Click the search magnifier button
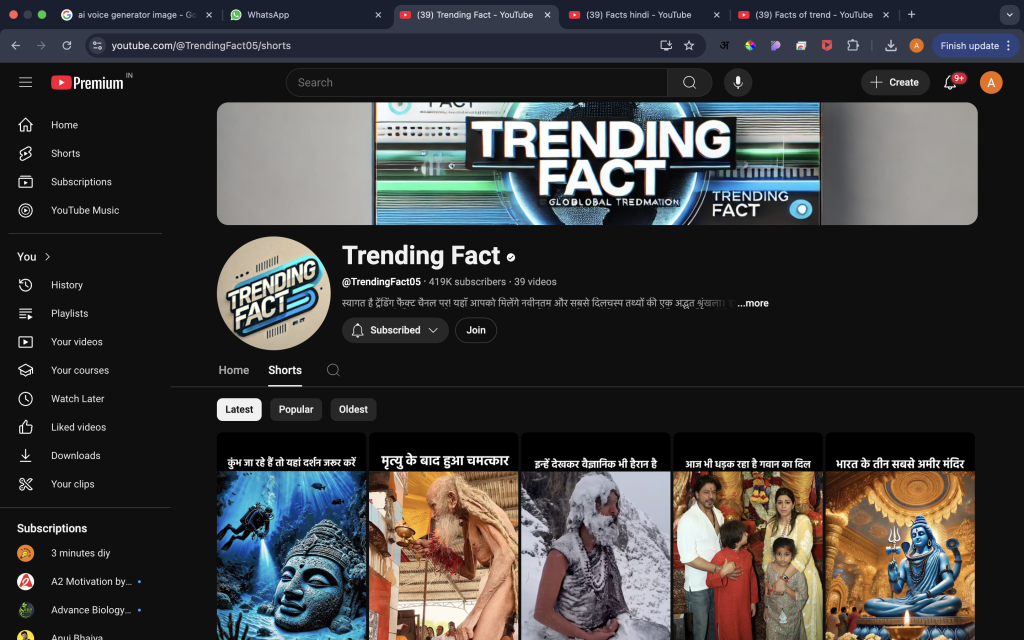This screenshot has width=1024, height=640. pos(689,82)
